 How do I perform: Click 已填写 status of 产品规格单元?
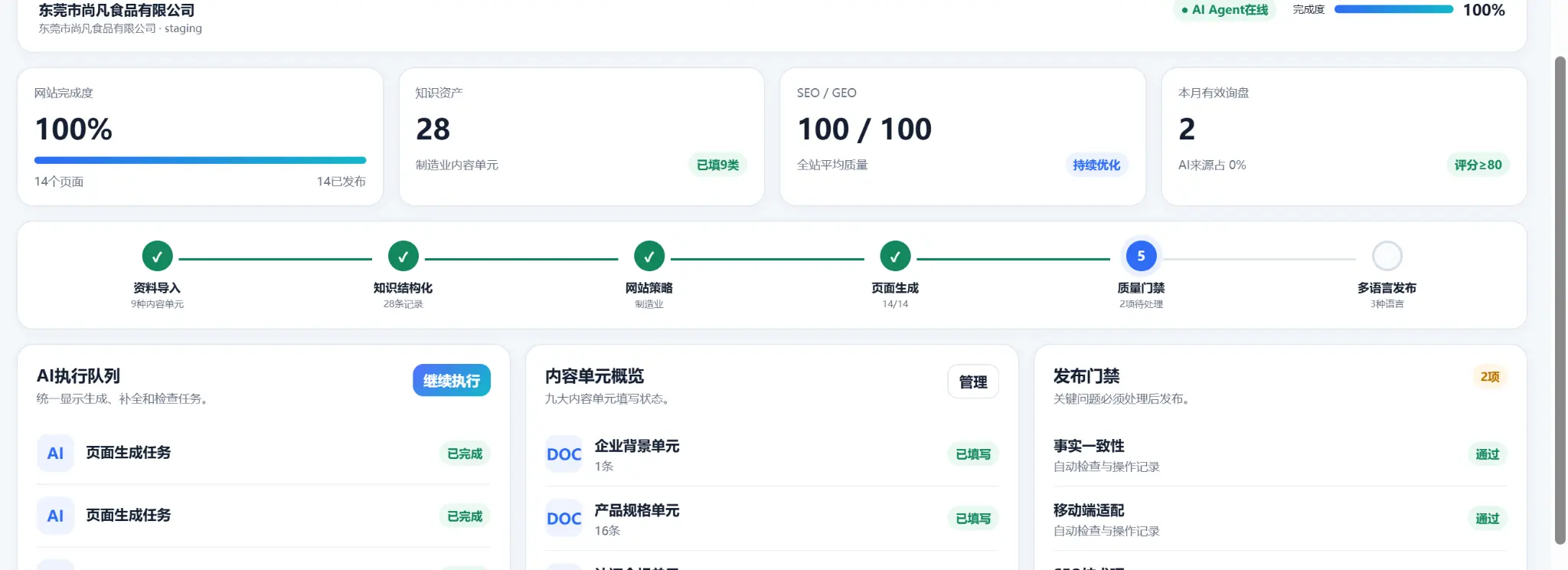click(973, 519)
